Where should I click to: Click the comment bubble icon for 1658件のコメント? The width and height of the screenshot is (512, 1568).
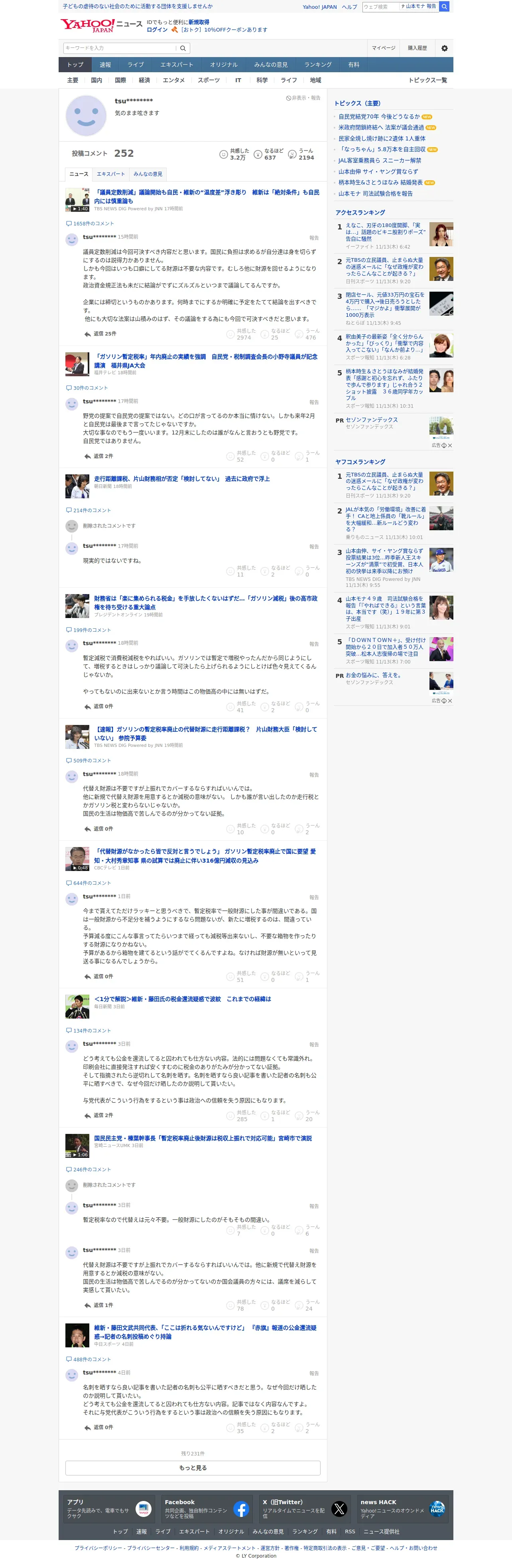(x=69, y=223)
